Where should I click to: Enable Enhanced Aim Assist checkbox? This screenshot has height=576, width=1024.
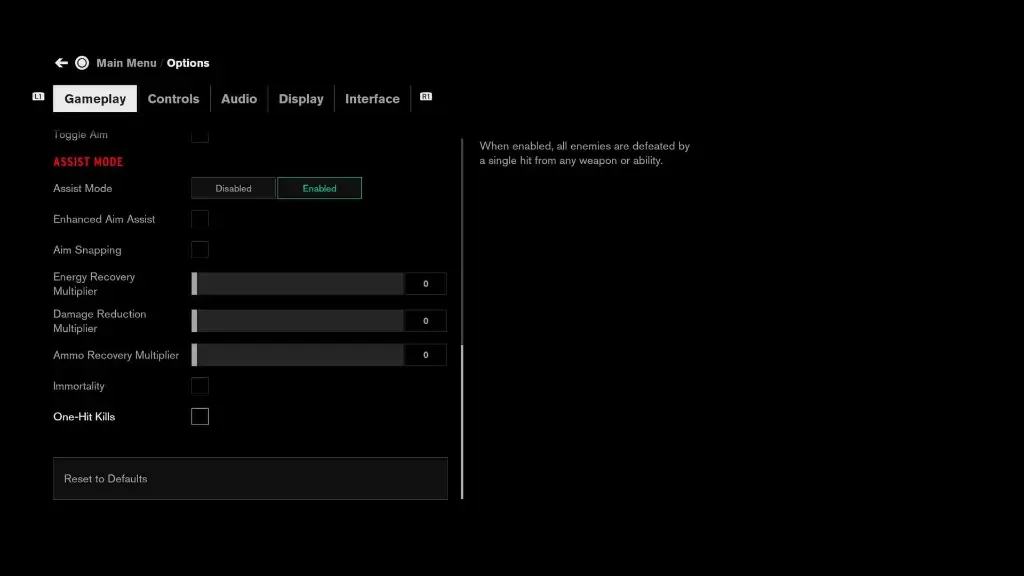tap(200, 219)
